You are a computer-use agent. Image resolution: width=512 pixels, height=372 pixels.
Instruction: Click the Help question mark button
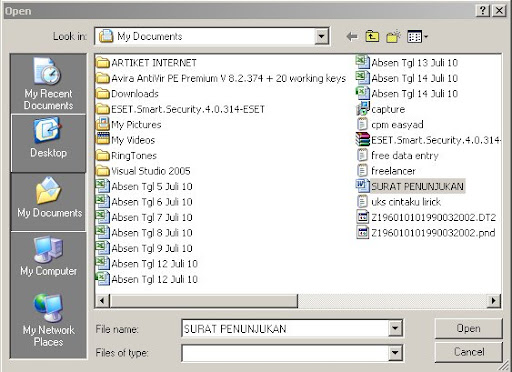tap(483, 11)
